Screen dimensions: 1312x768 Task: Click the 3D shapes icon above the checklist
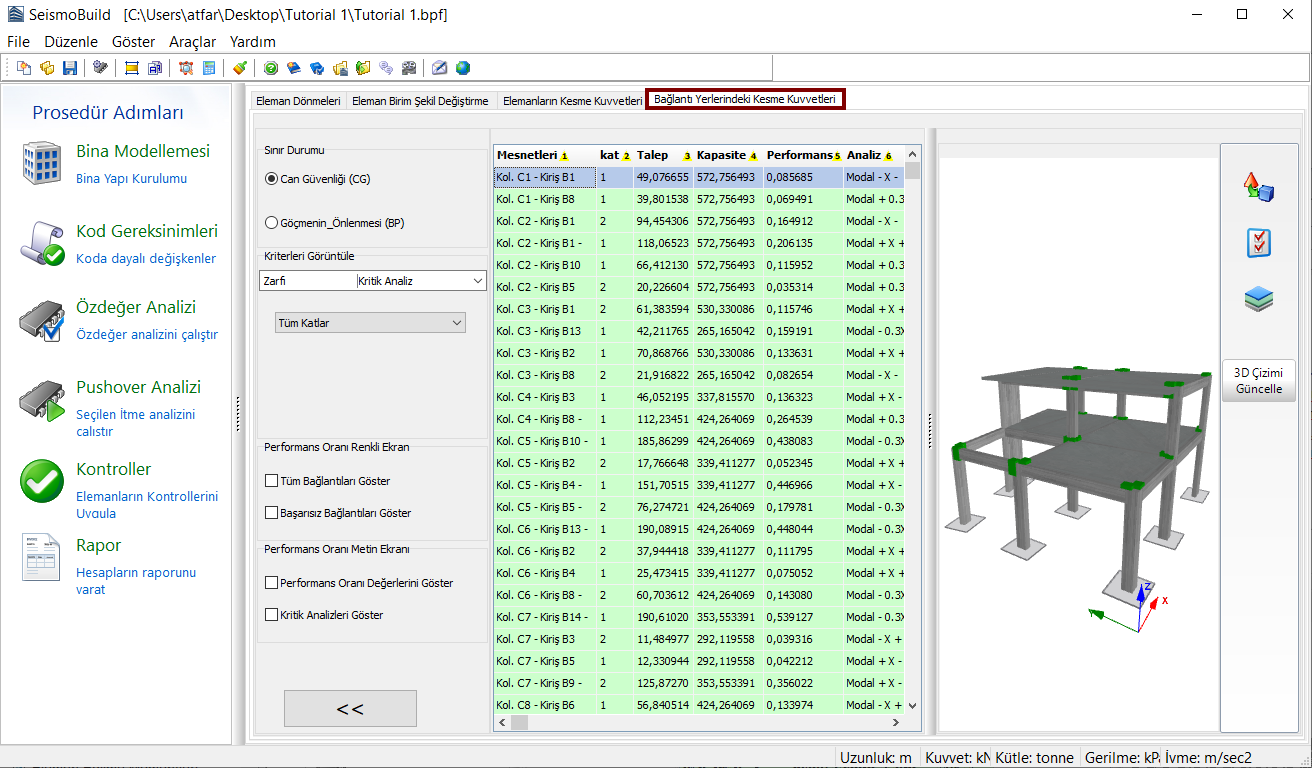[x=1258, y=187]
